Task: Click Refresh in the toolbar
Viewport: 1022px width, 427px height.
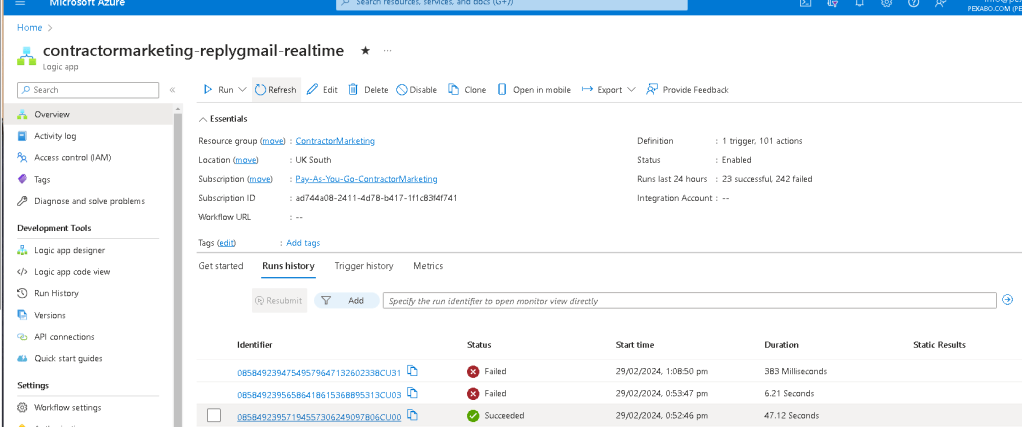Action: coord(275,90)
